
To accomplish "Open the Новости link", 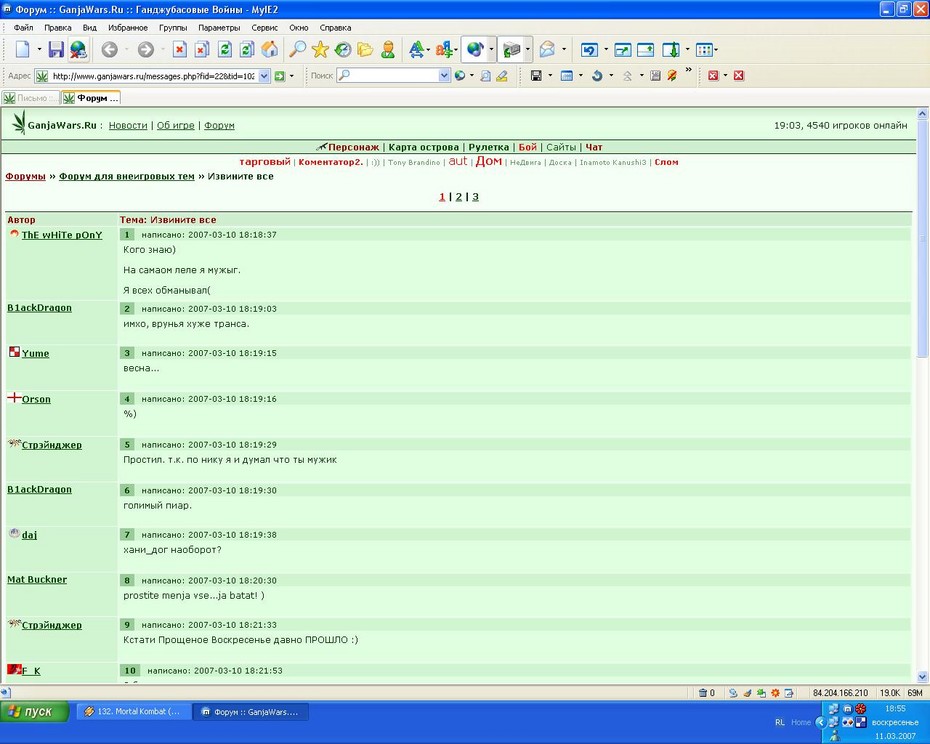I will (x=128, y=125).
